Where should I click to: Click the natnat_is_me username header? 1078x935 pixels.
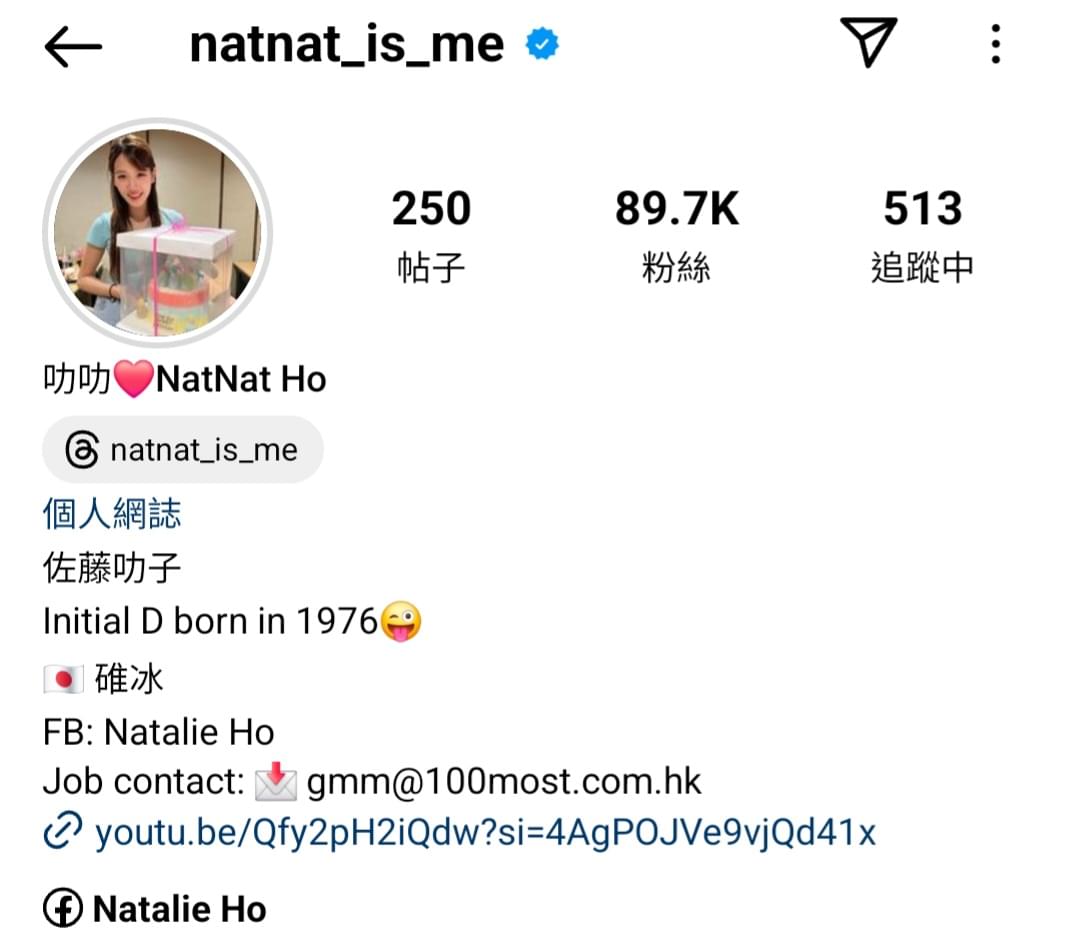pyautogui.click(x=346, y=45)
